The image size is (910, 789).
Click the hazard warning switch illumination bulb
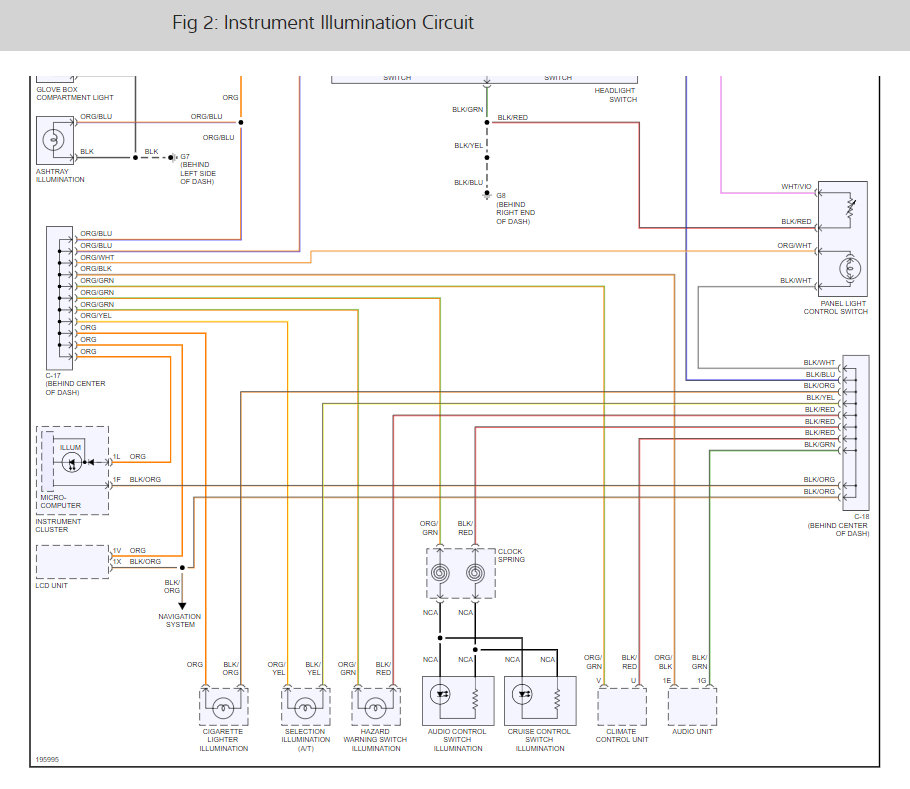click(x=375, y=707)
